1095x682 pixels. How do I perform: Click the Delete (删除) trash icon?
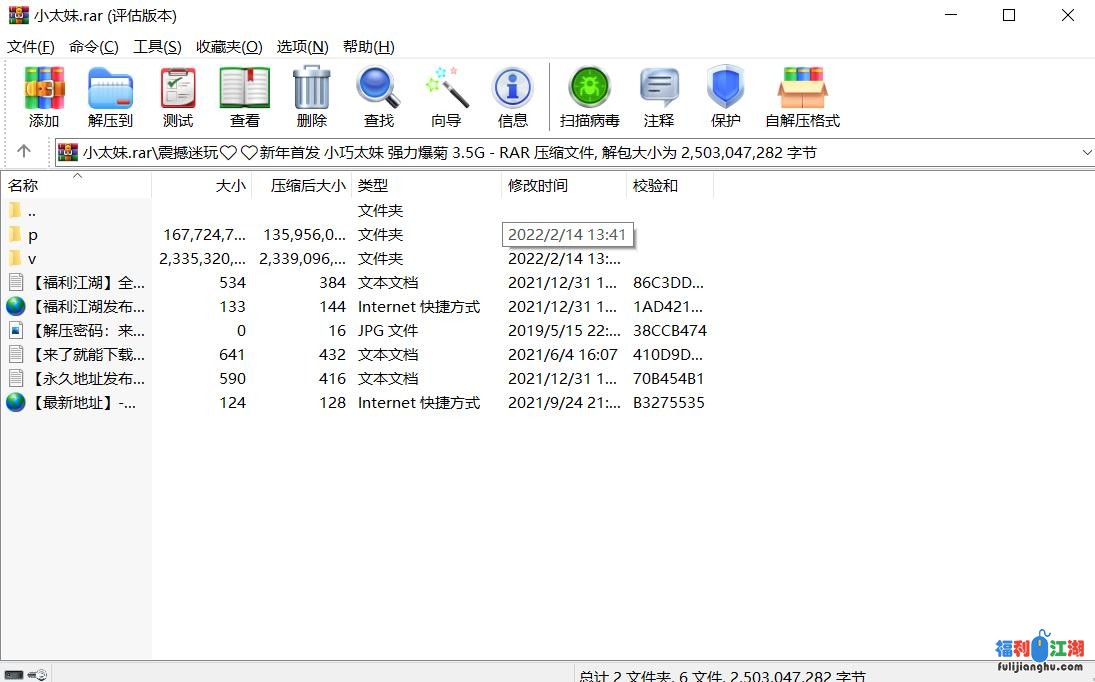pos(311,97)
